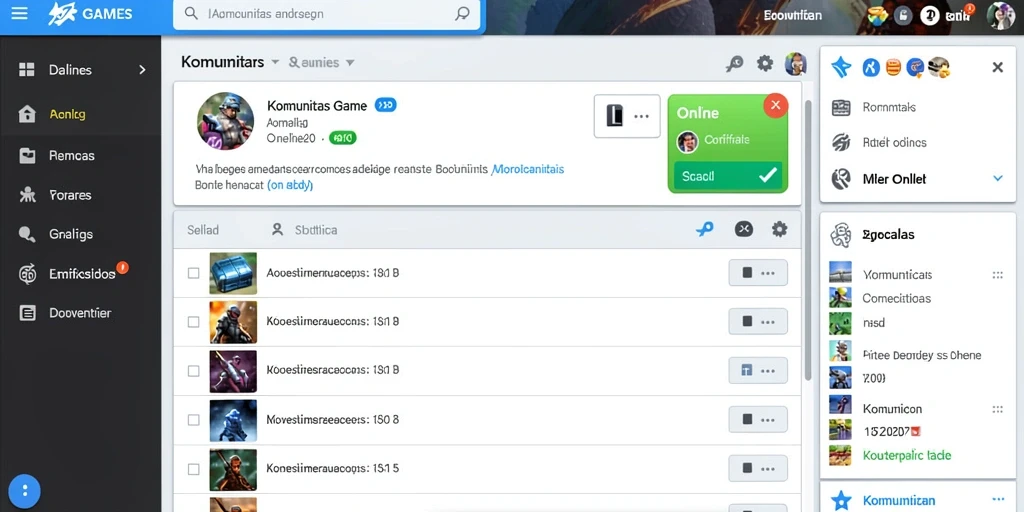Screen dimensions: 1024x512
Task: Open the Moroicanitais link
Action: (x=528, y=169)
